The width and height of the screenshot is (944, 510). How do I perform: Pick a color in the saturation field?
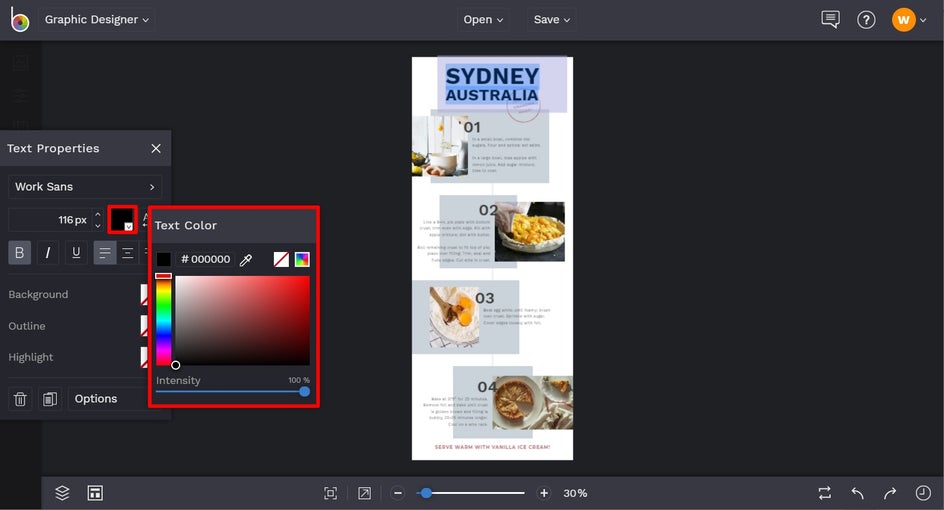pos(243,320)
